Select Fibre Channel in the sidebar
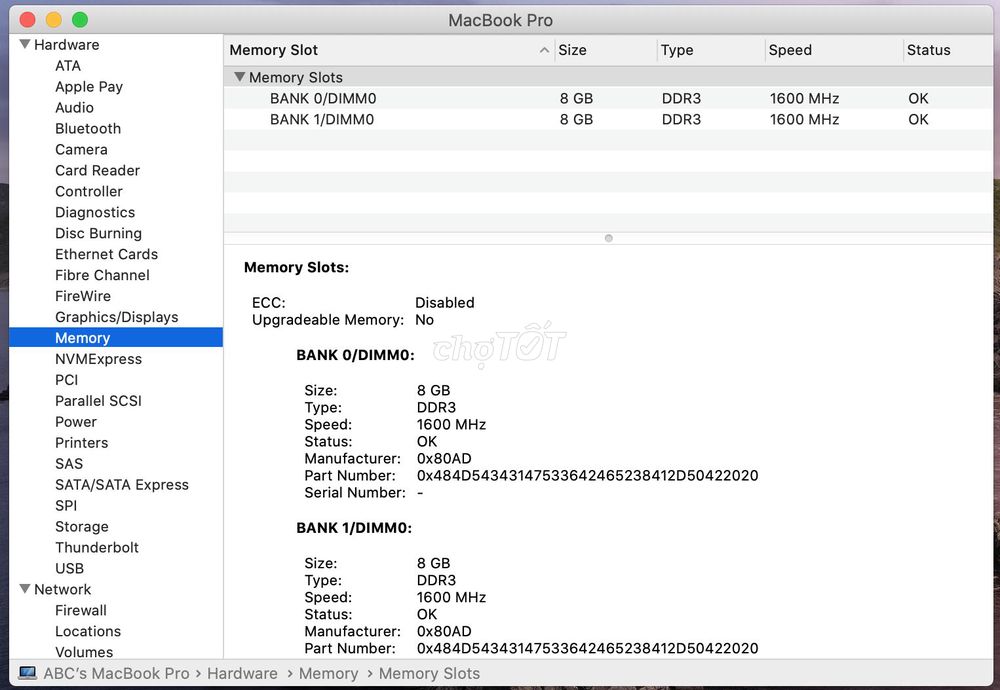This screenshot has width=1000, height=690. tap(102, 275)
